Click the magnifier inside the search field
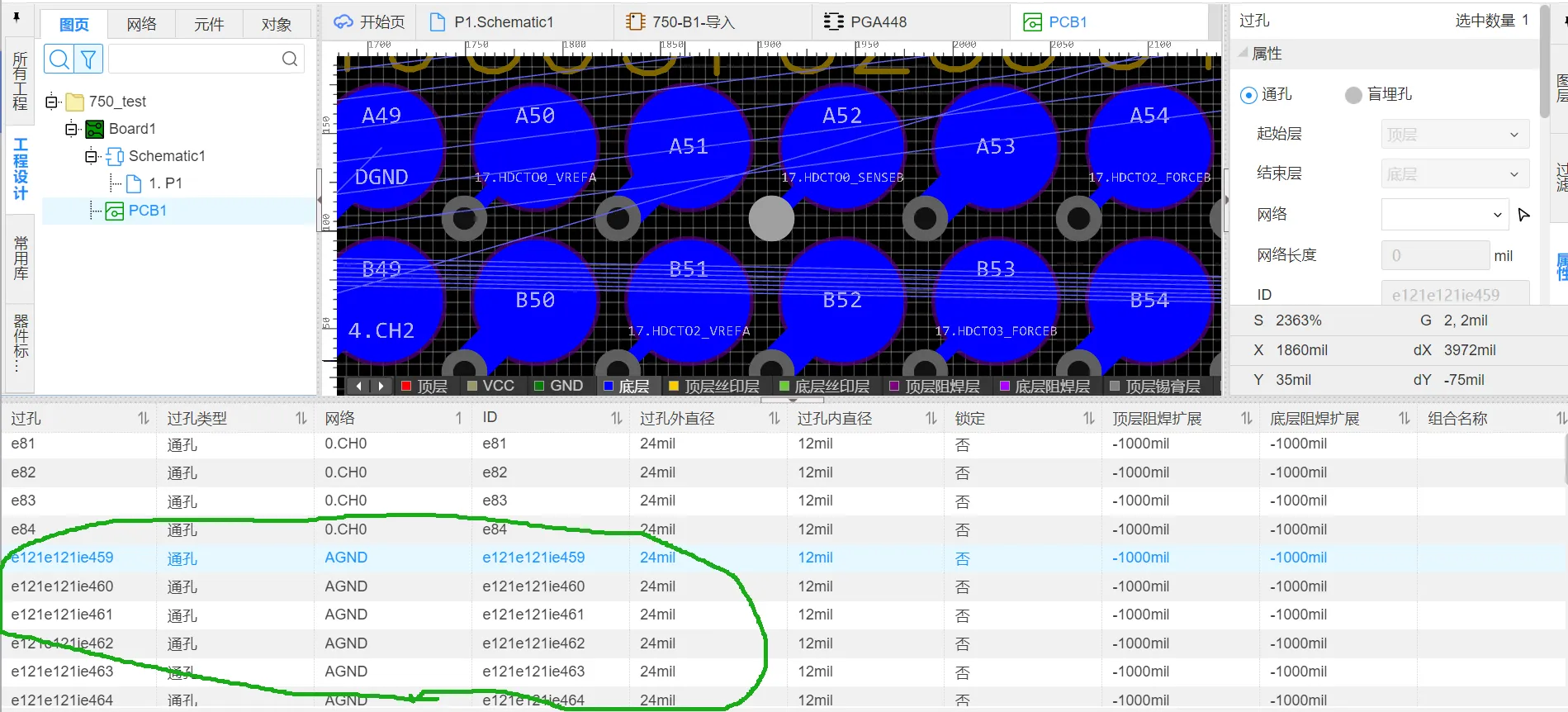1568x712 pixels. click(289, 59)
